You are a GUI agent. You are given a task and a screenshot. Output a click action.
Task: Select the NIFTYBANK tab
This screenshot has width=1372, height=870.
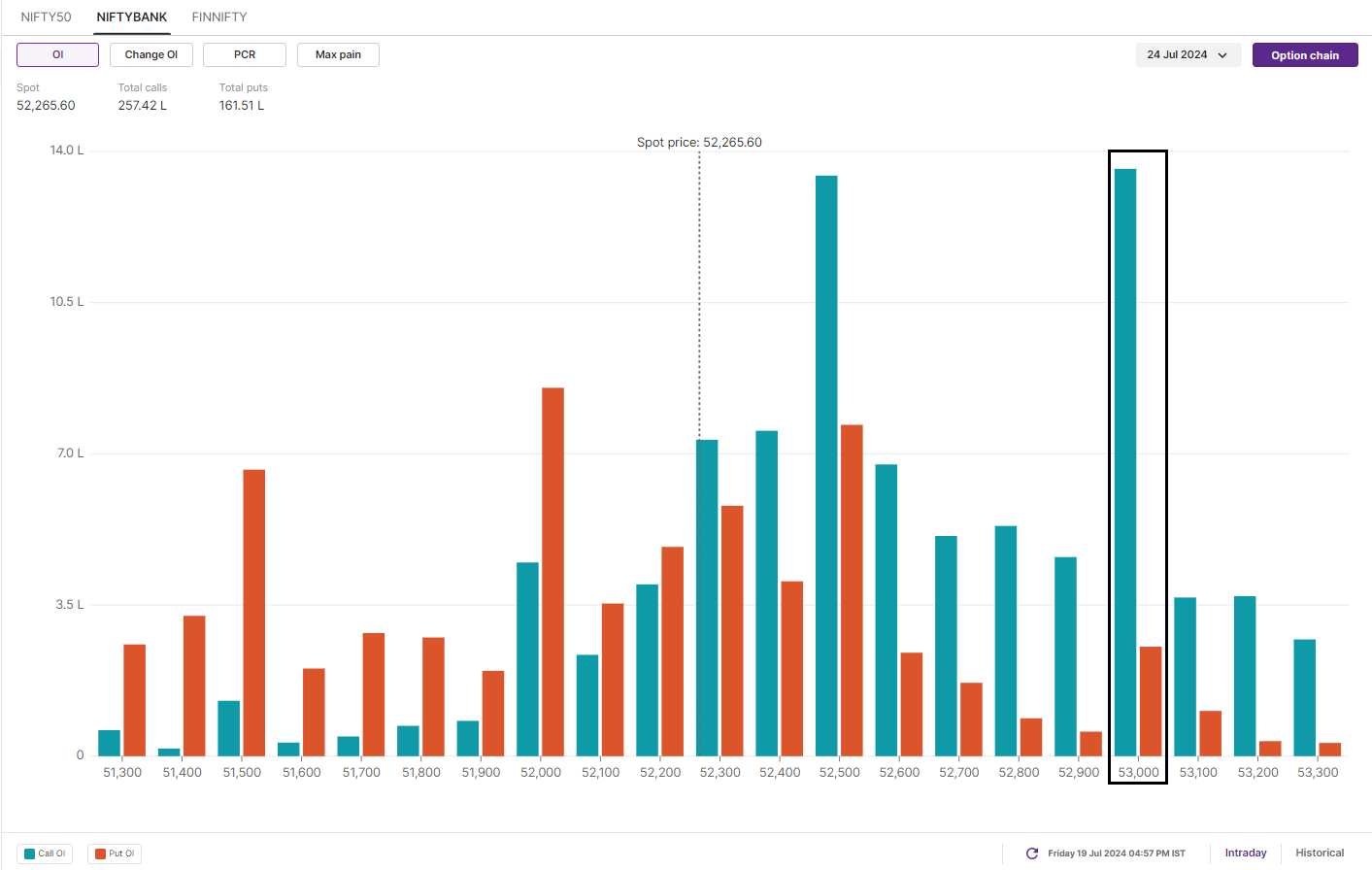coord(132,17)
